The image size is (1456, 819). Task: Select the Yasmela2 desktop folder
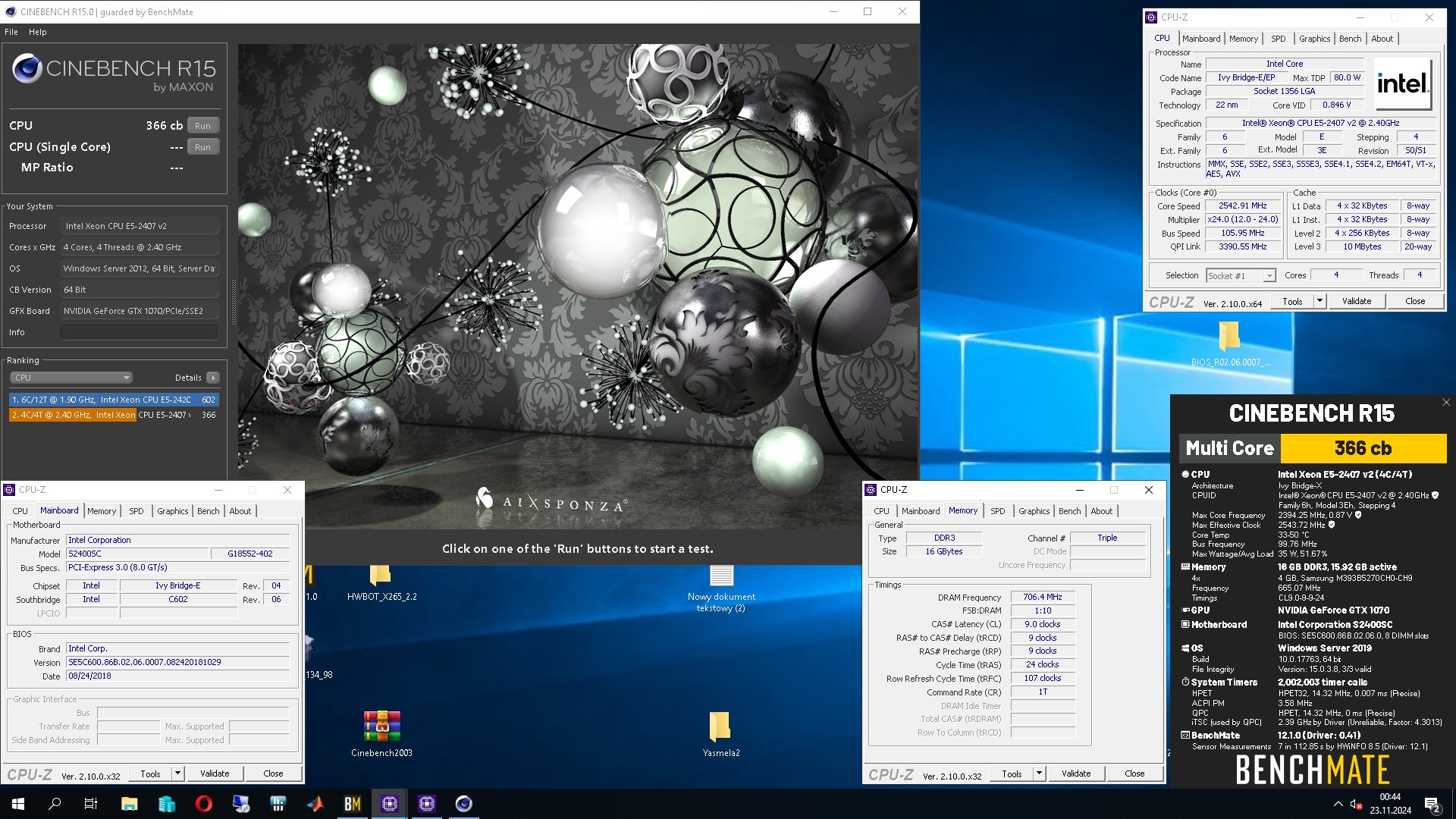720,733
